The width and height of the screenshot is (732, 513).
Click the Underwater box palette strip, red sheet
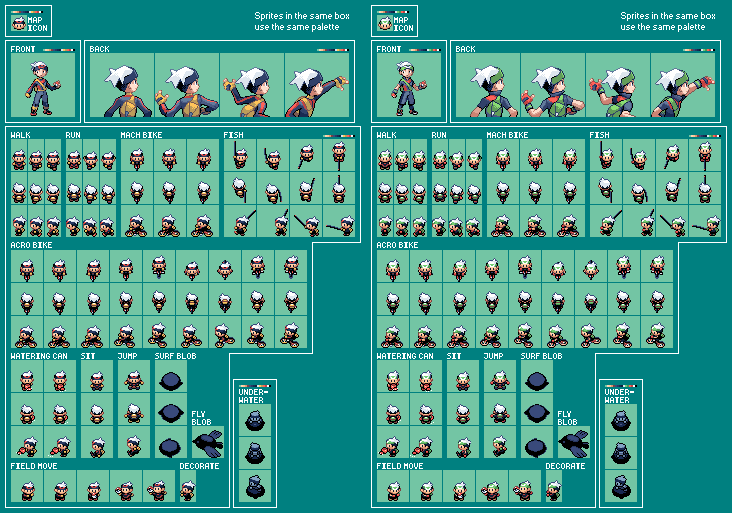[255, 386]
